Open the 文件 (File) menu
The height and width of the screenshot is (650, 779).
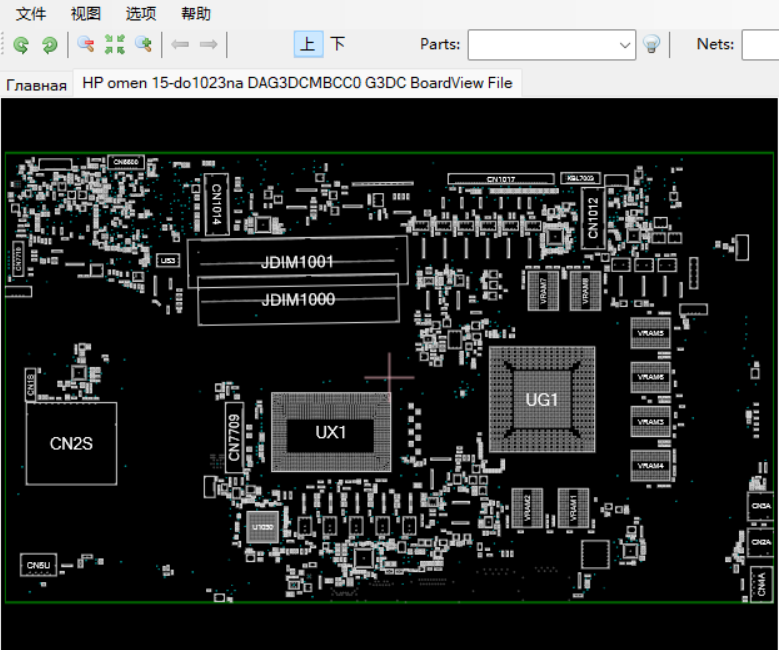[x=31, y=14]
